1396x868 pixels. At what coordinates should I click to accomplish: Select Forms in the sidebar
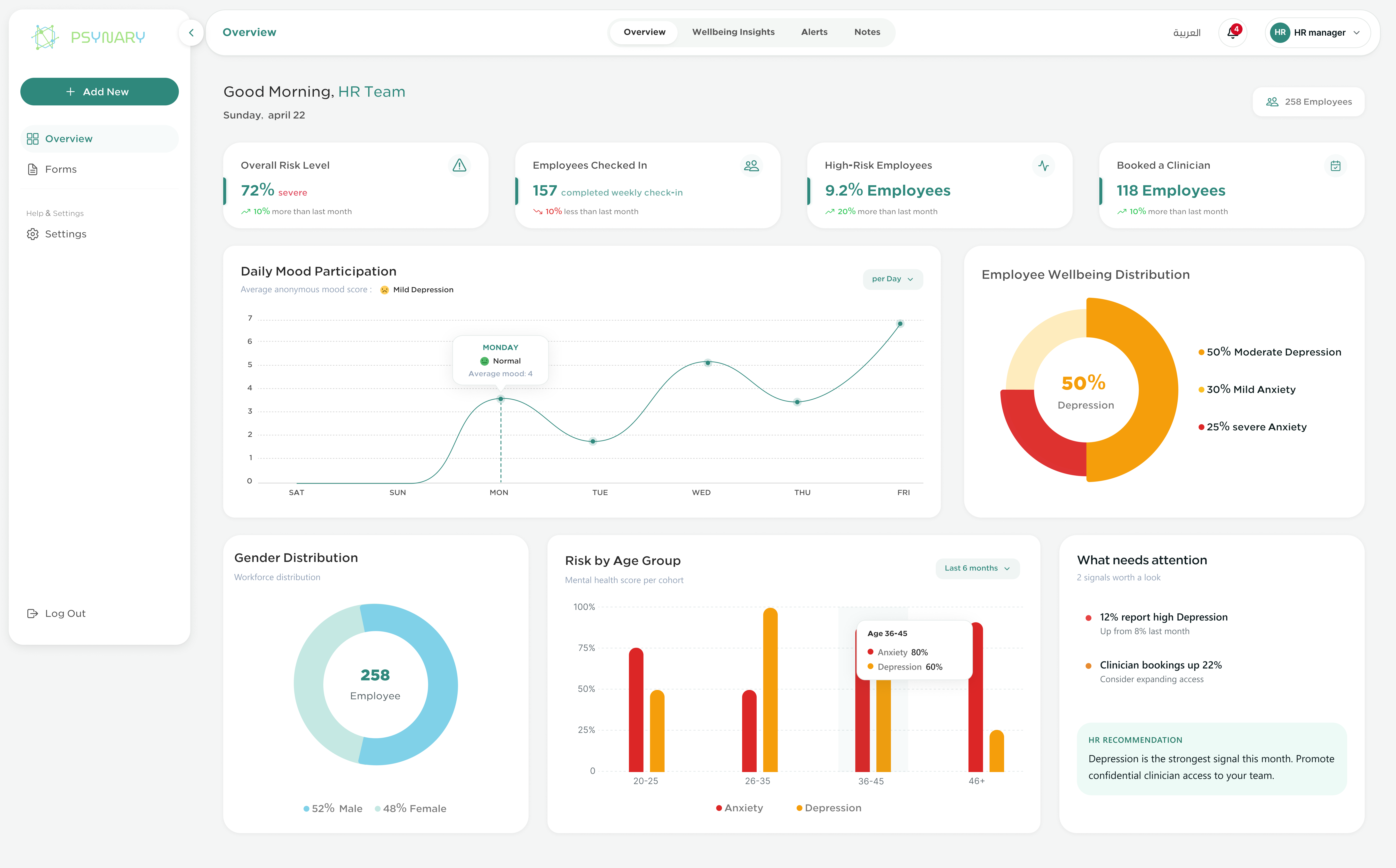point(99,169)
